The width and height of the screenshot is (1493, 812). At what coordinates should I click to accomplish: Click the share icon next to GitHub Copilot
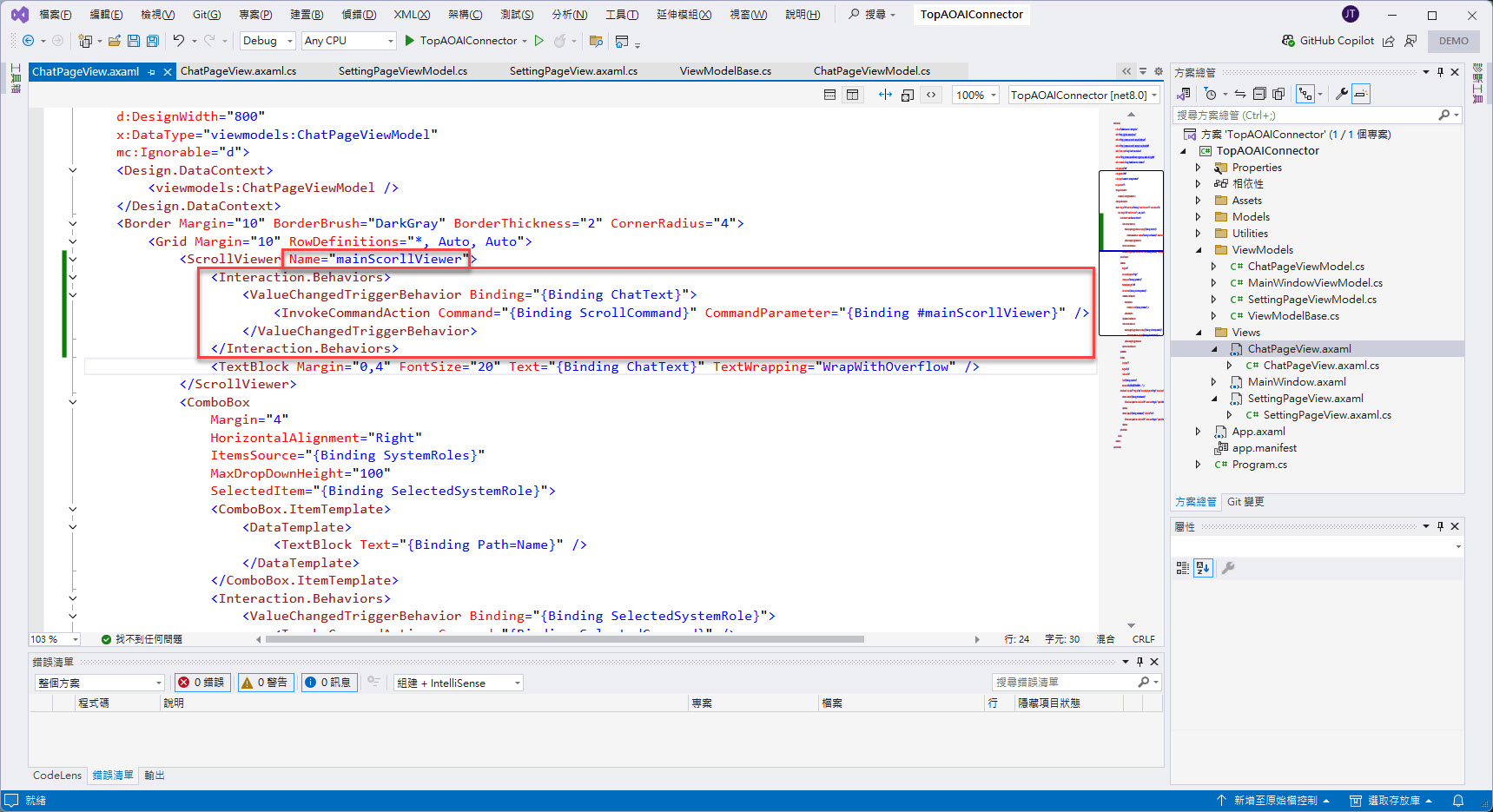1389,41
